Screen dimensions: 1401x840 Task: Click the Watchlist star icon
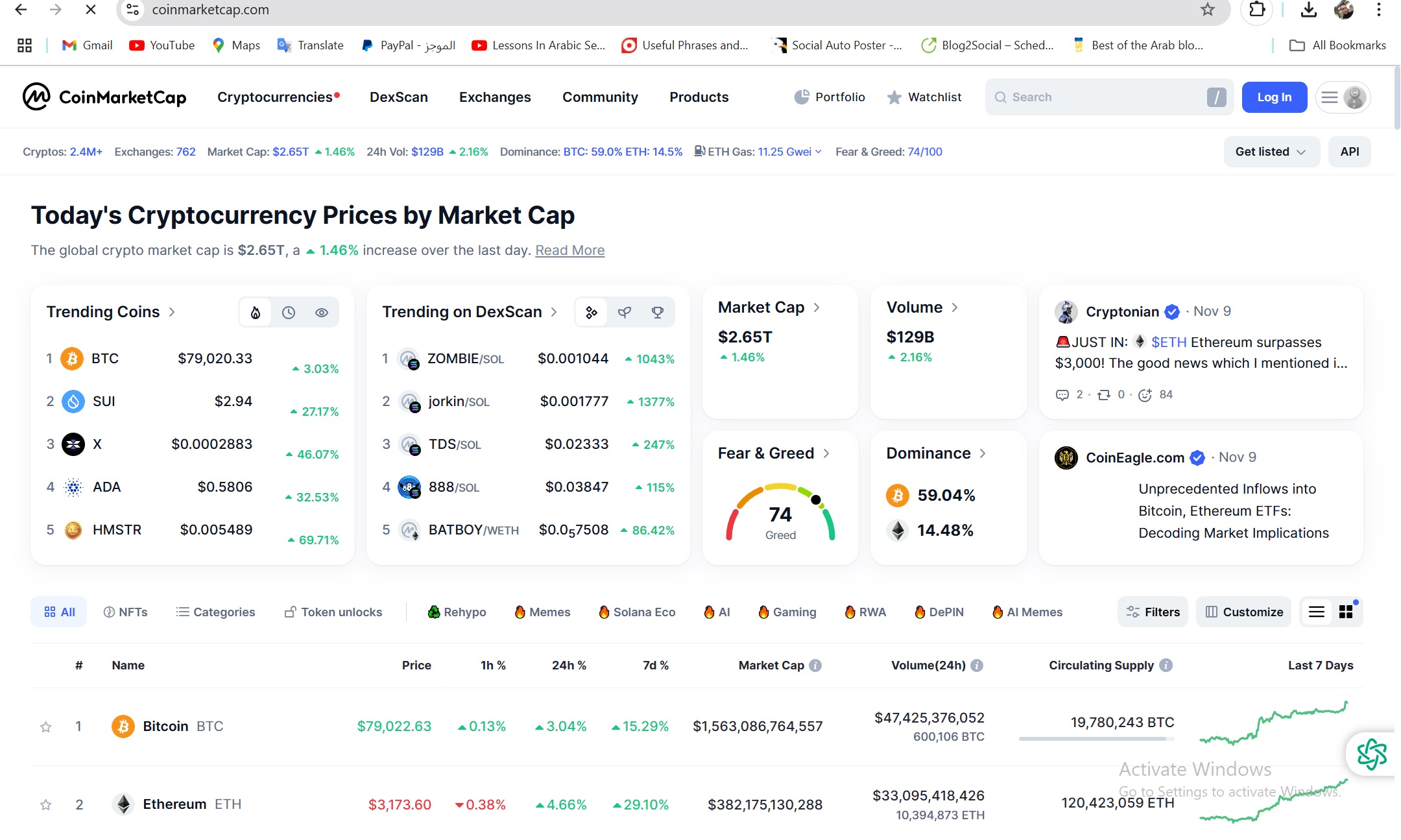(894, 97)
